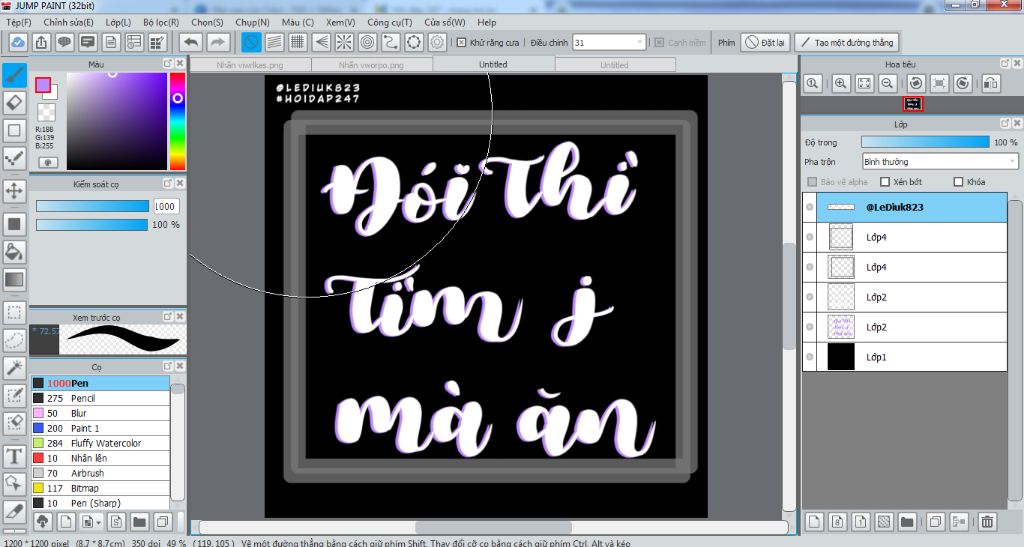Click the cloud save icon
The width and height of the screenshot is (1024, 547).
point(18,42)
